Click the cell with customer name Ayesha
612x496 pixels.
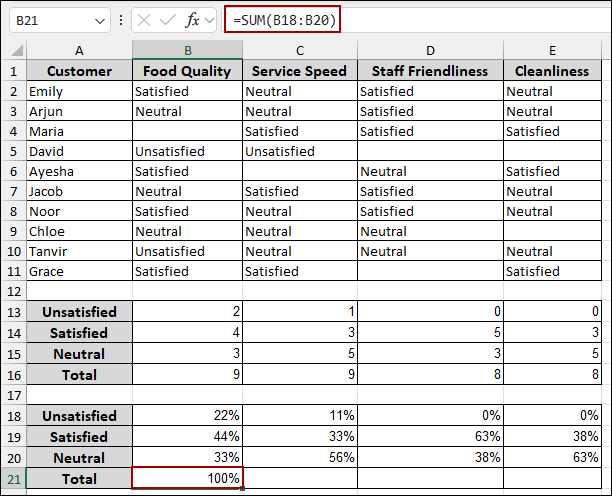pyautogui.click(x=79, y=171)
